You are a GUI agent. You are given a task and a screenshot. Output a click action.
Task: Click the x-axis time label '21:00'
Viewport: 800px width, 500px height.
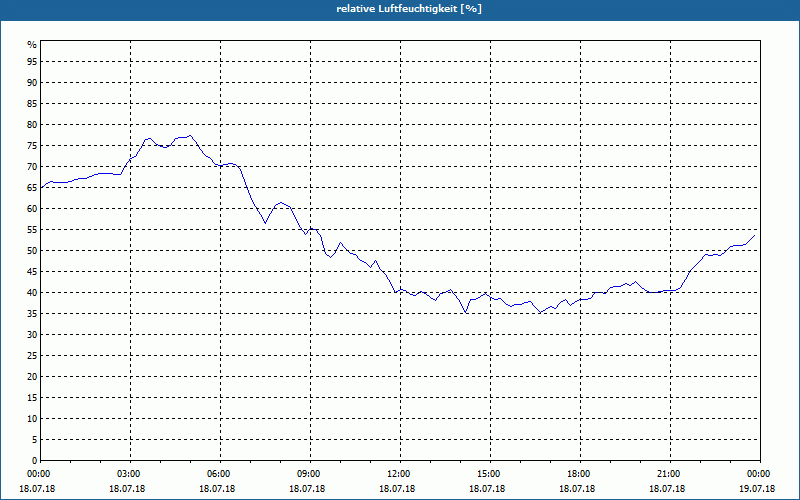point(670,474)
